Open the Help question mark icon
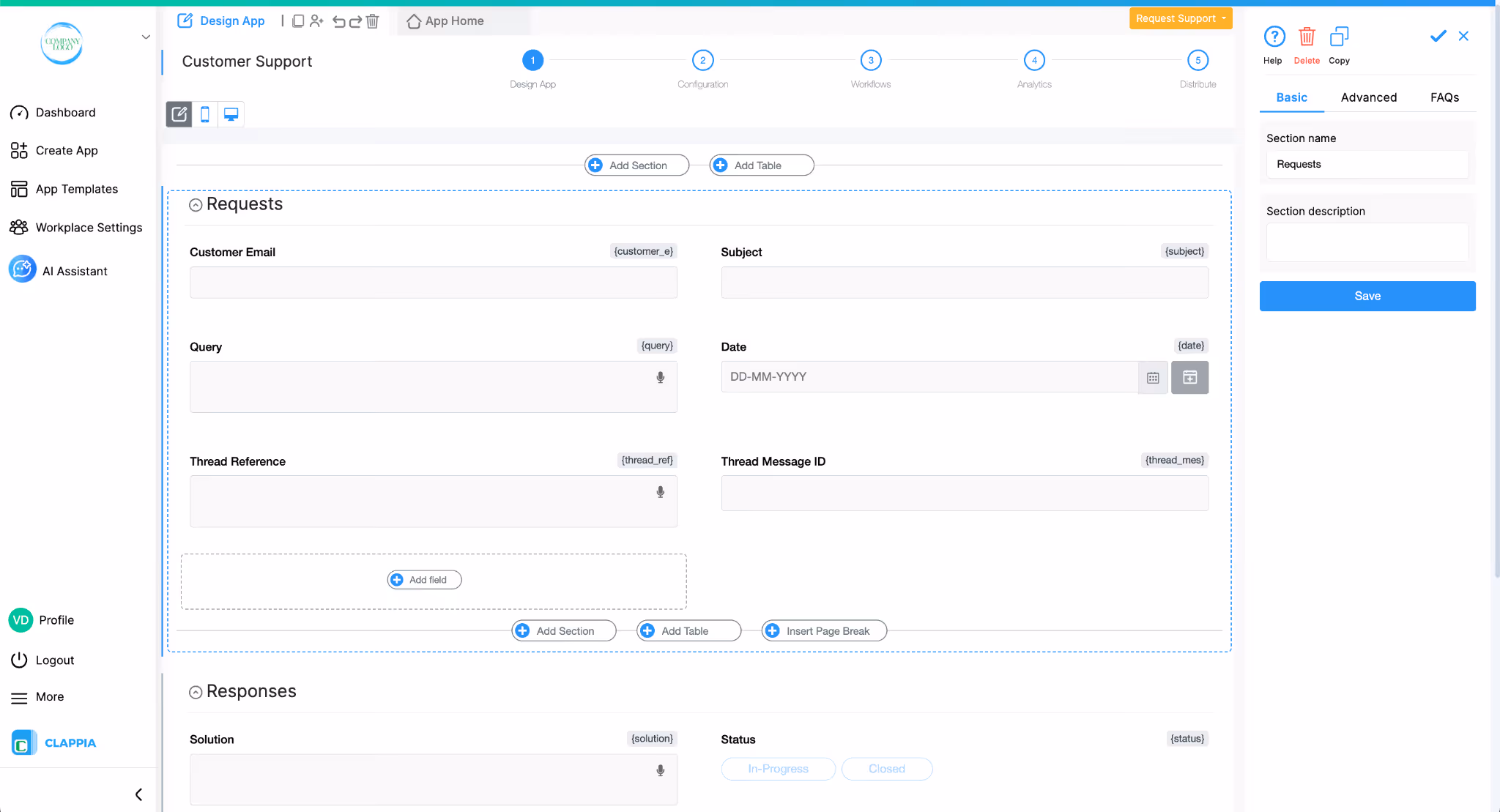 [x=1274, y=37]
